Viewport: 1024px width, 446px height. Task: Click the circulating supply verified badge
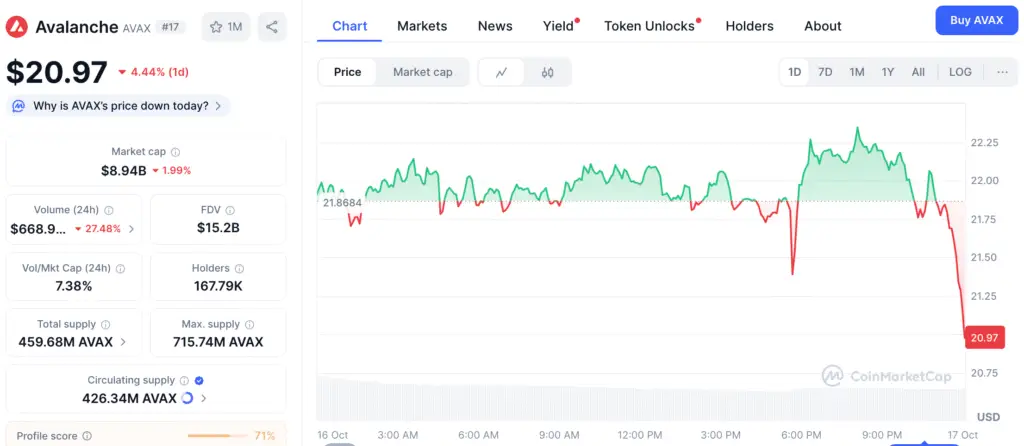pyautogui.click(x=199, y=380)
